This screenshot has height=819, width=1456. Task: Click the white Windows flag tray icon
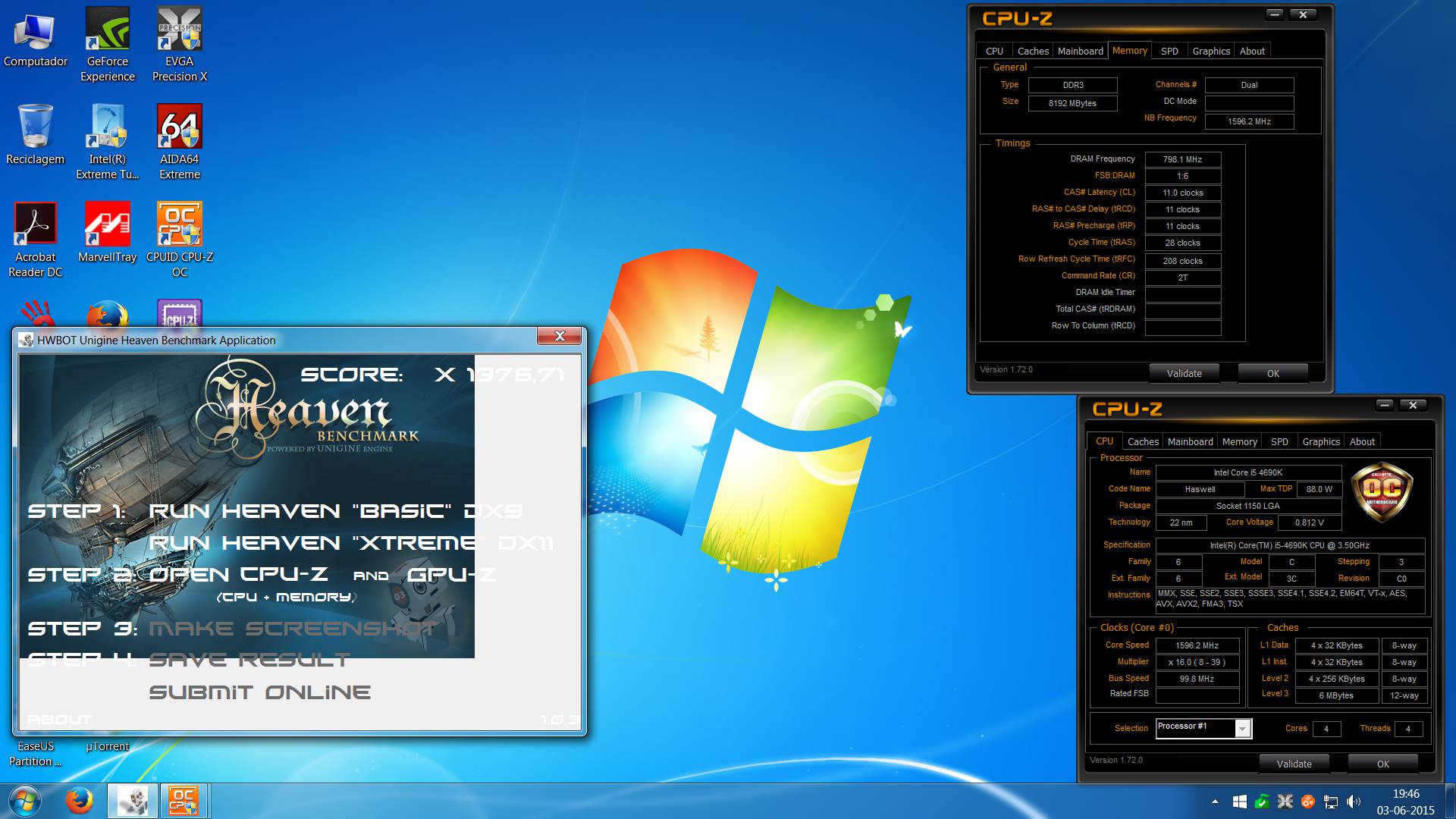[x=1240, y=802]
